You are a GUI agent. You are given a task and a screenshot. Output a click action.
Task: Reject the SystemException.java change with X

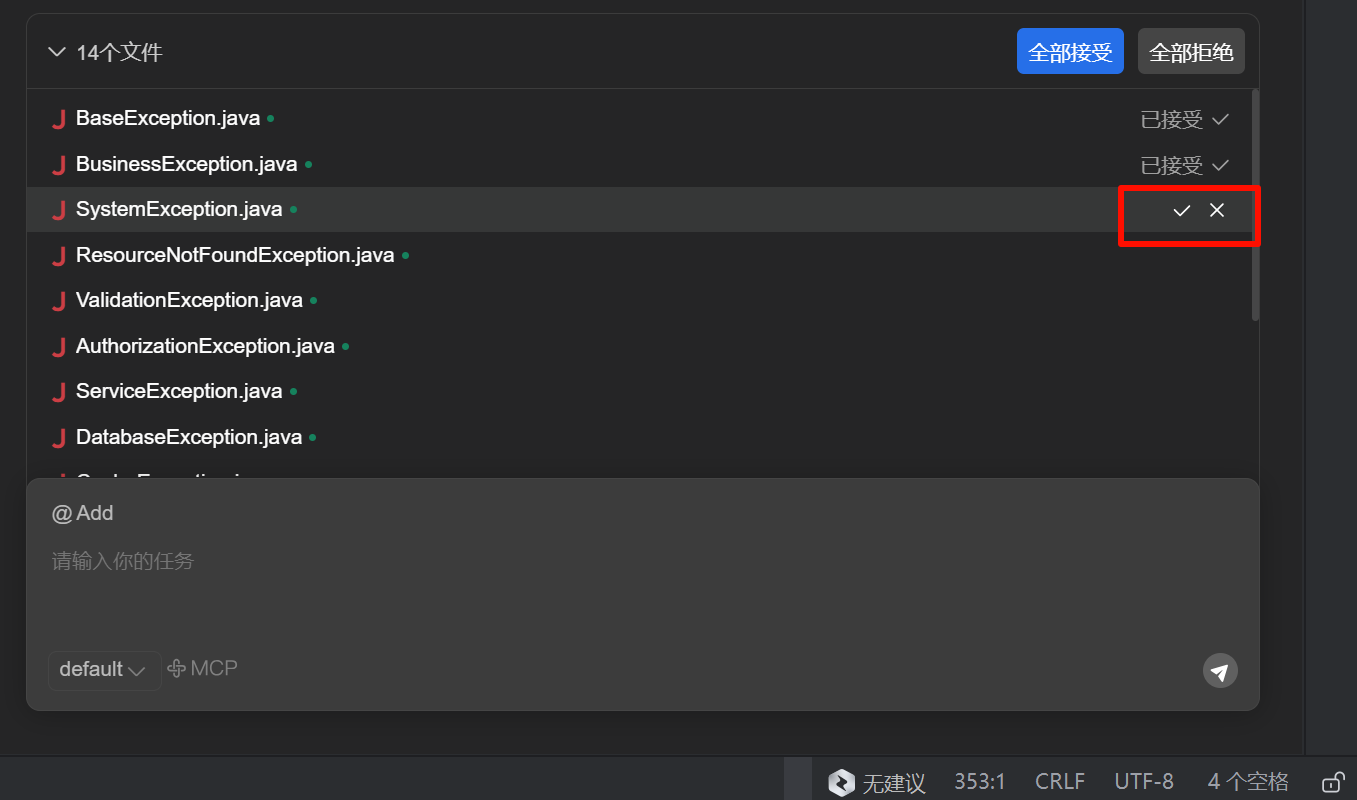pos(1217,210)
